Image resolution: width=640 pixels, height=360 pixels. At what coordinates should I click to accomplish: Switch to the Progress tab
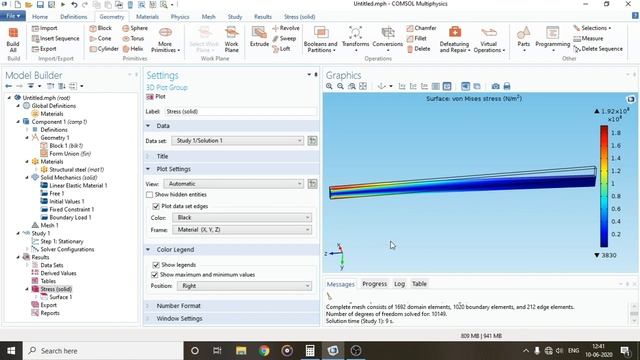click(374, 284)
